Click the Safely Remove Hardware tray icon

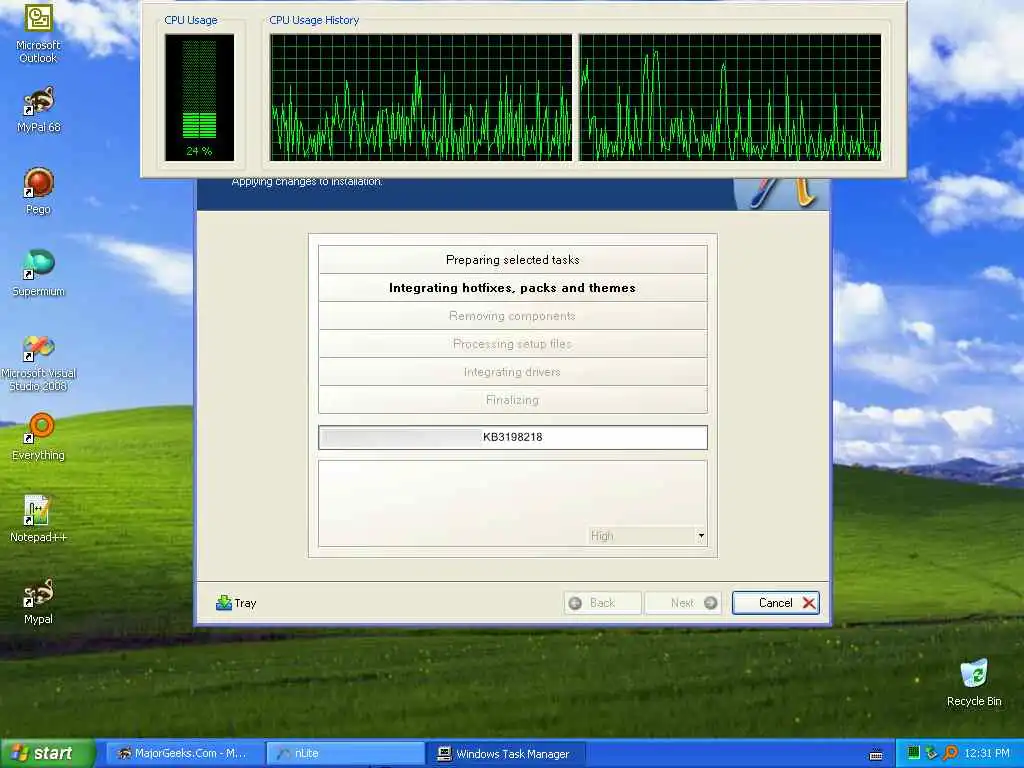931,753
